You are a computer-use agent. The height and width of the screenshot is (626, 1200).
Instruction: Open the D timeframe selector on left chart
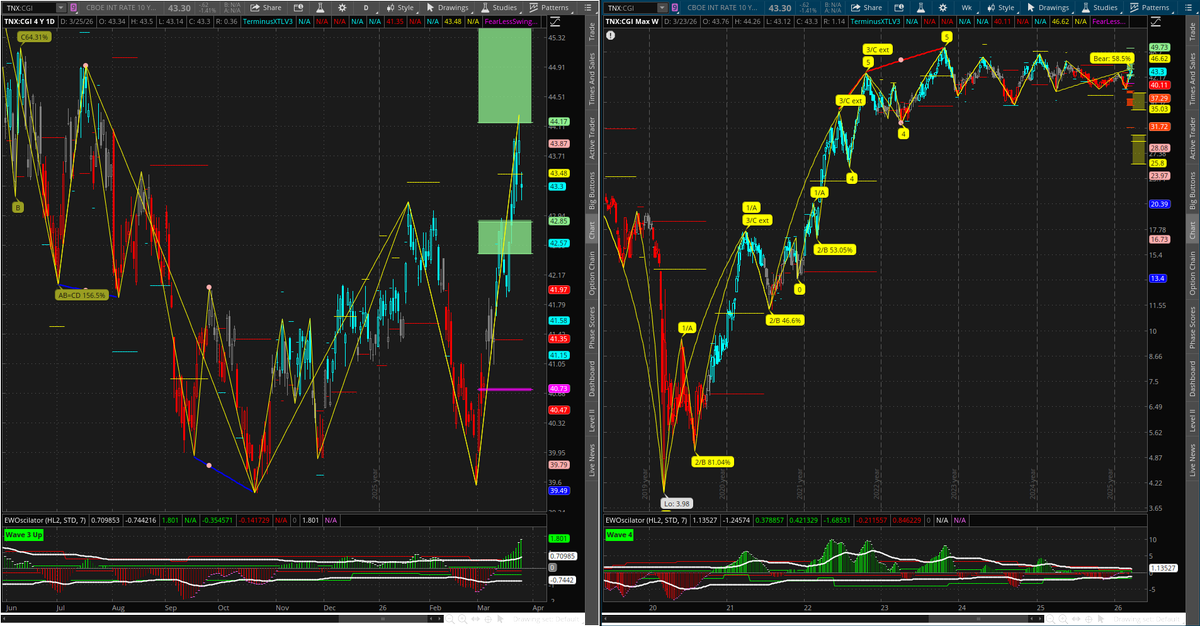coord(366,8)
